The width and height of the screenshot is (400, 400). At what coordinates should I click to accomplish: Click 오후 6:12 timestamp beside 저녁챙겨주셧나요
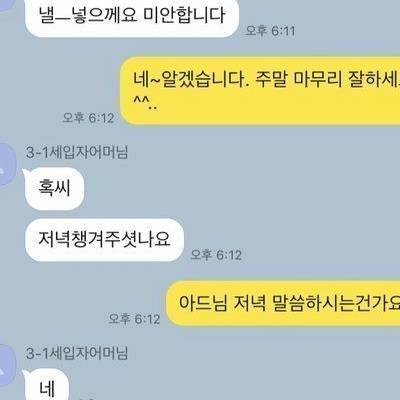tap(216, 255)
